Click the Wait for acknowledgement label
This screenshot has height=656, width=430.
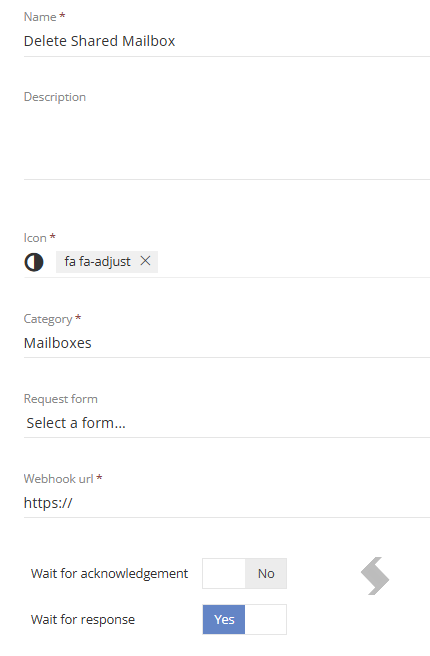(110, 574)
